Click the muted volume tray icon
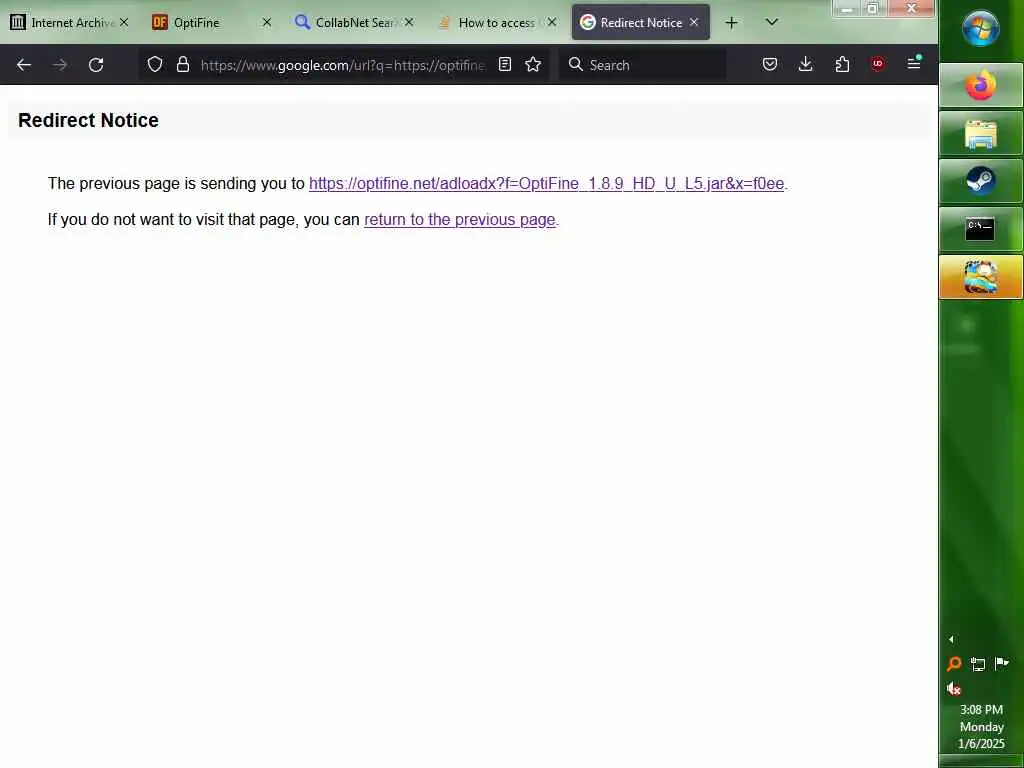Screen dimensions: 1024x768 (954, 689)
